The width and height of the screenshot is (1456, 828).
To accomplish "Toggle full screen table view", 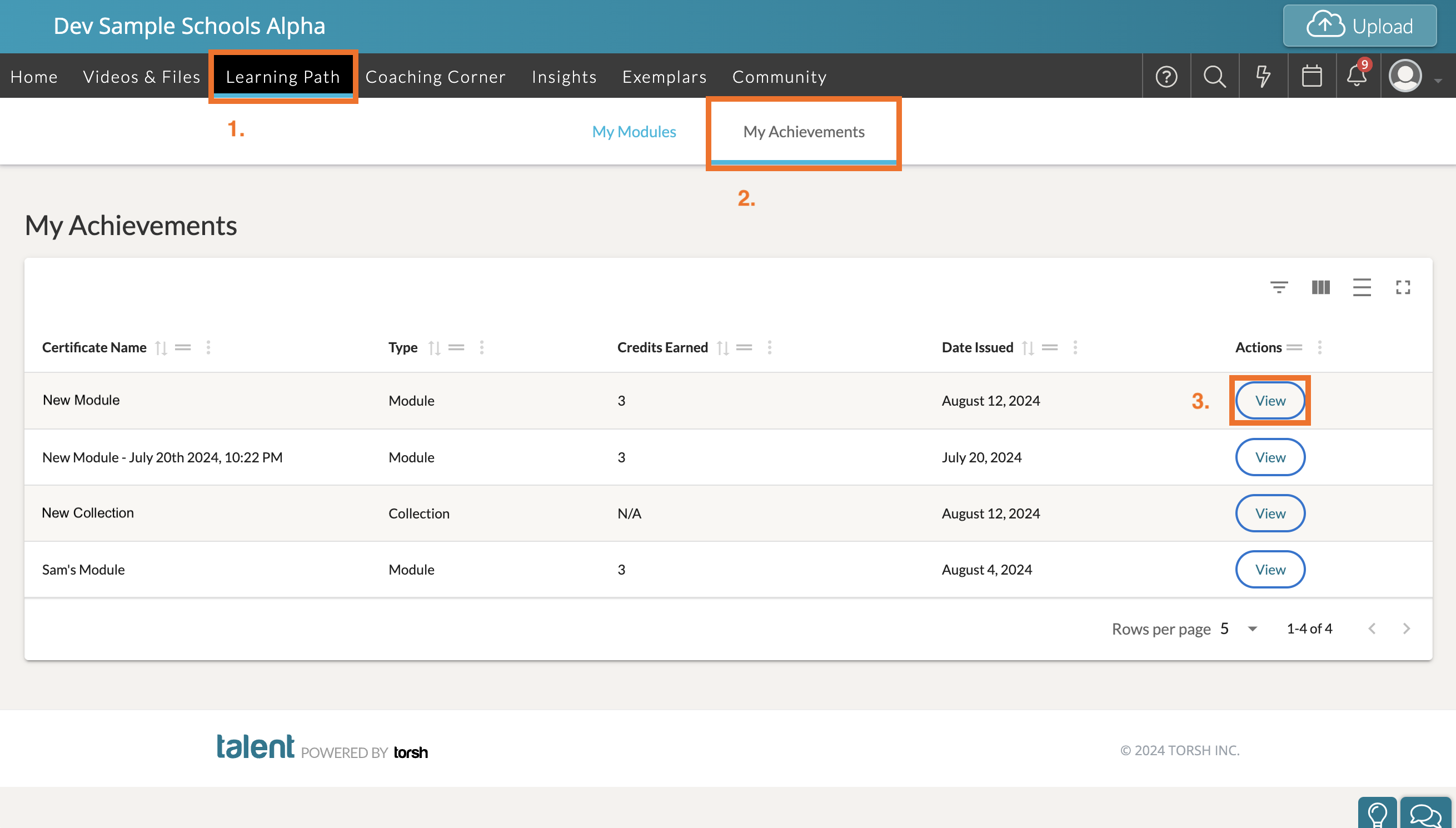I will tap(1403, 287).
